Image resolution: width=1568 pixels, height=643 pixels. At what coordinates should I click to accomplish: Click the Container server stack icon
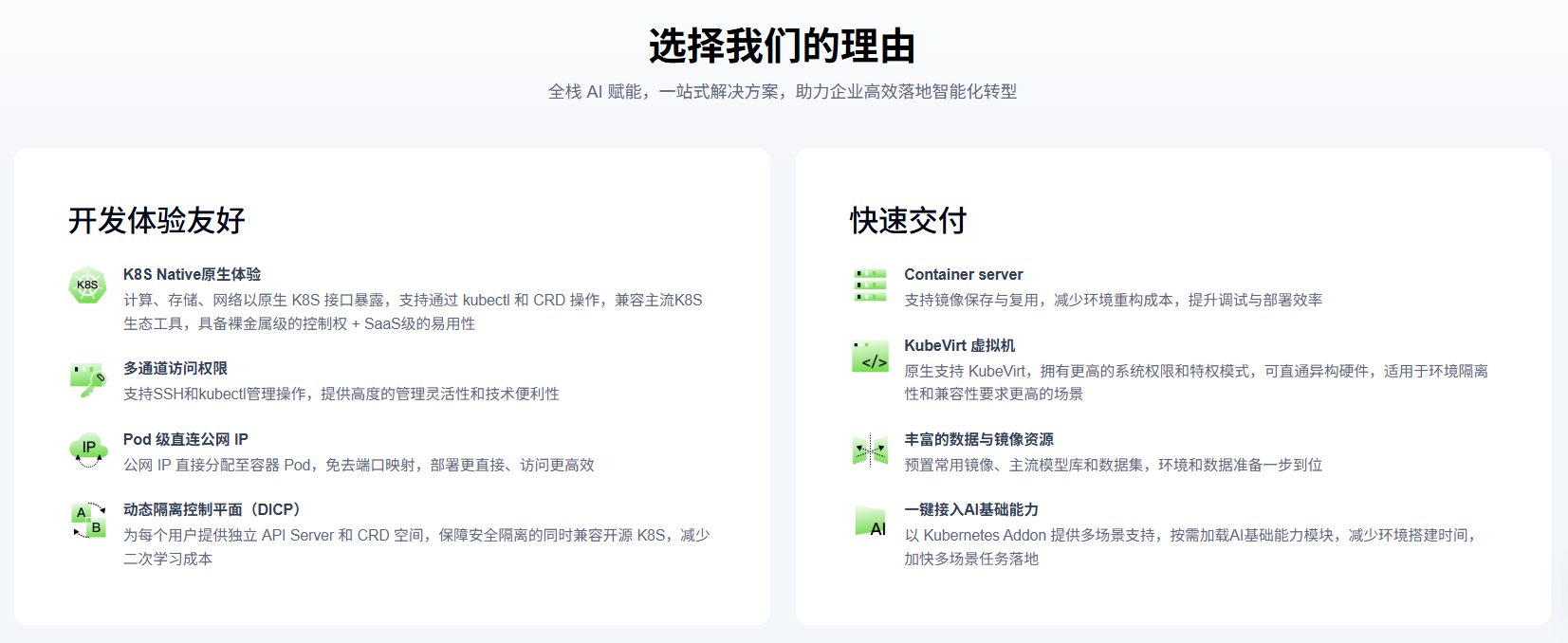click(x=870, y=285)
